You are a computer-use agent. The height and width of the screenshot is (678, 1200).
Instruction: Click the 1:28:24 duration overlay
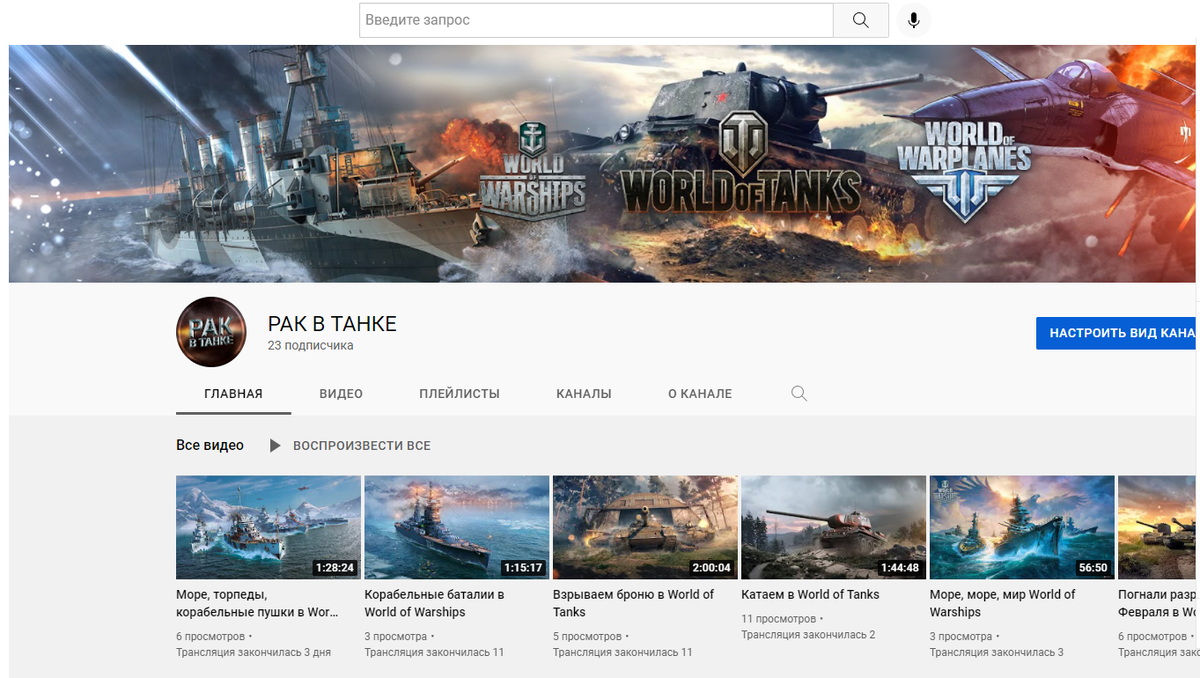336,565
